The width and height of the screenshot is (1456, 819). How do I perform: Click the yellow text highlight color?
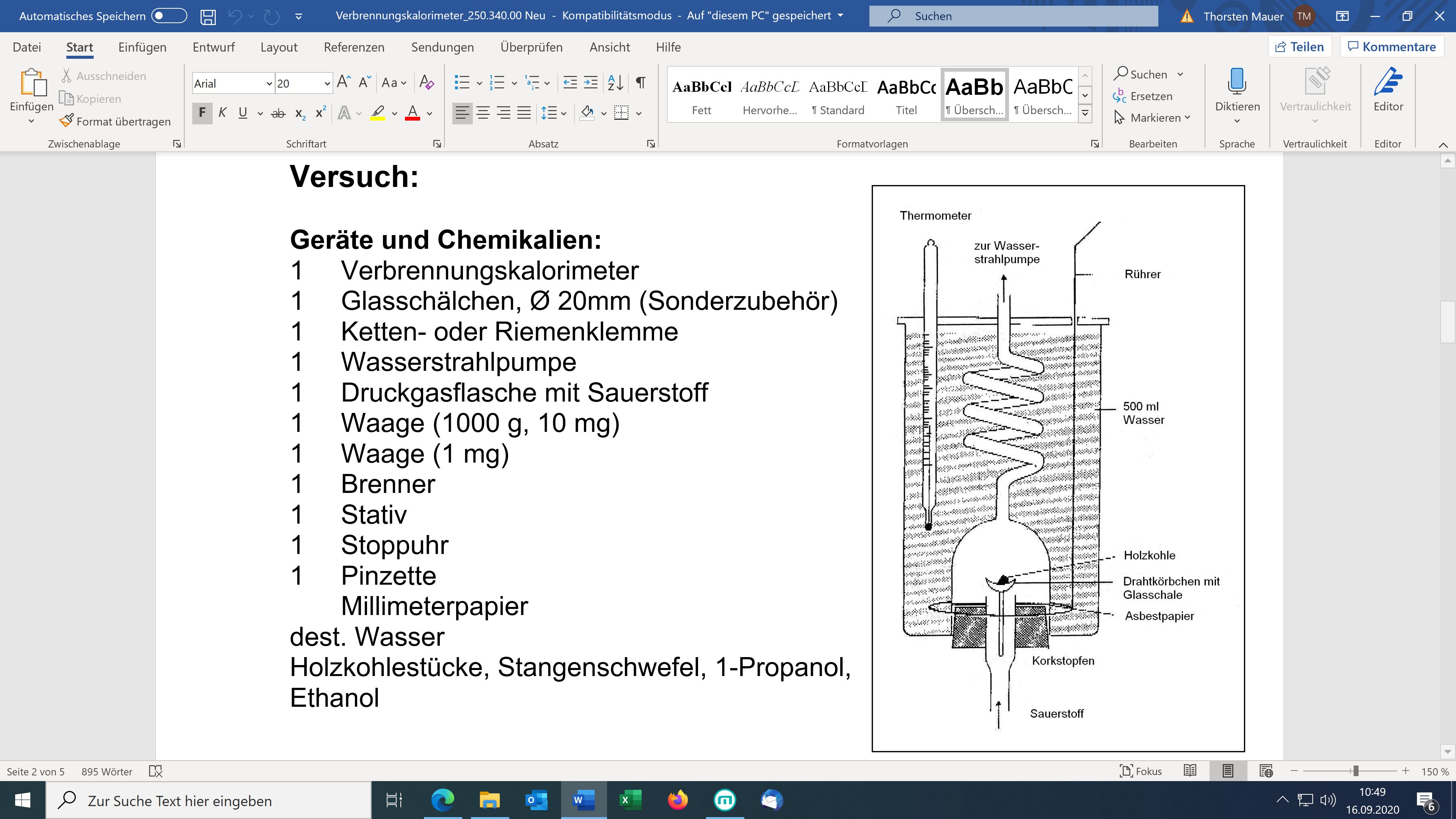(x=378, y=113)
